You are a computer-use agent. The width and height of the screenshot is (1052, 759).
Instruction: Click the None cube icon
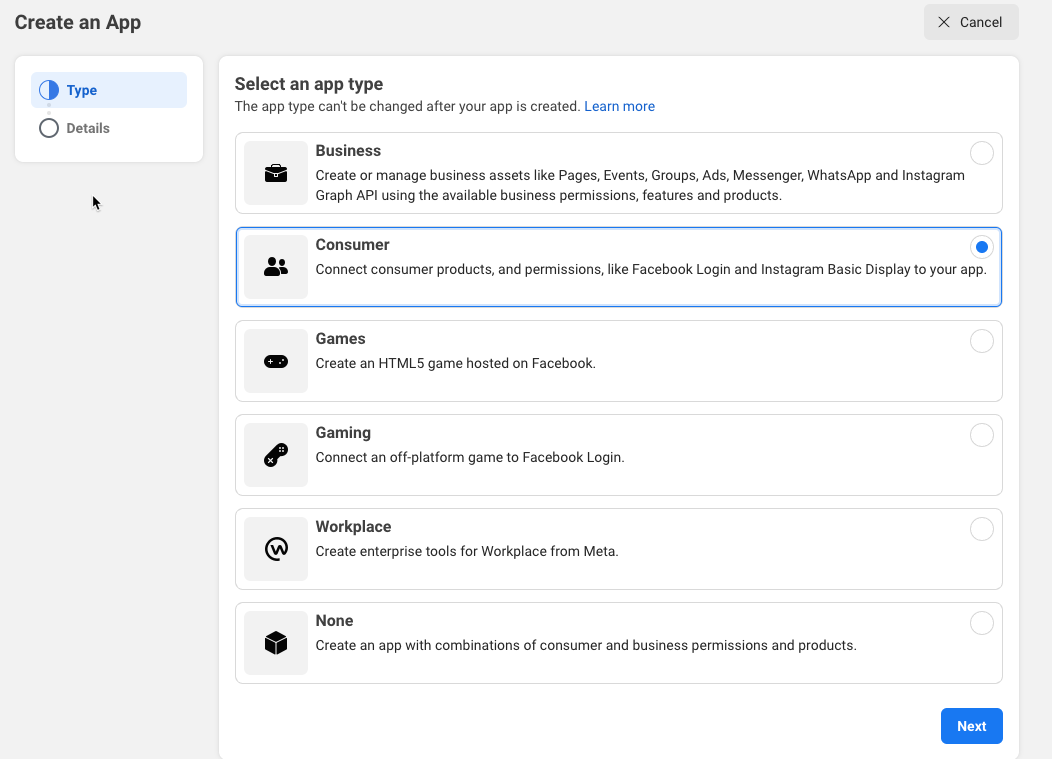click(x=276, y=643)
